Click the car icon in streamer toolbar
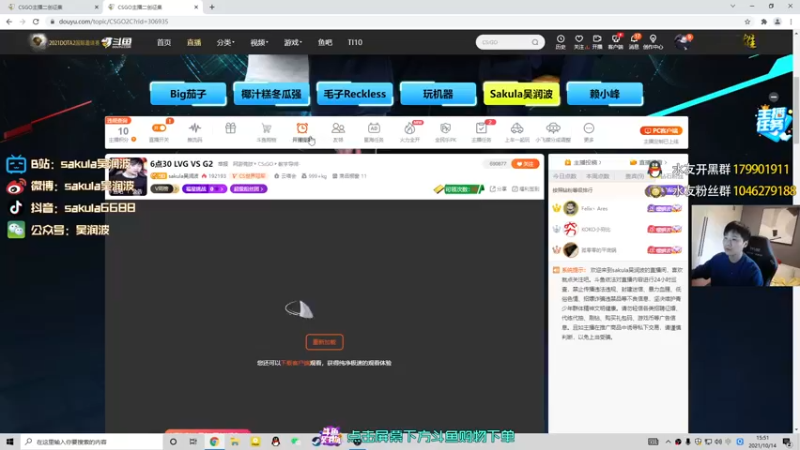This screenshot has height=450, width=800. pyautogui.click(x=517, y=128)
